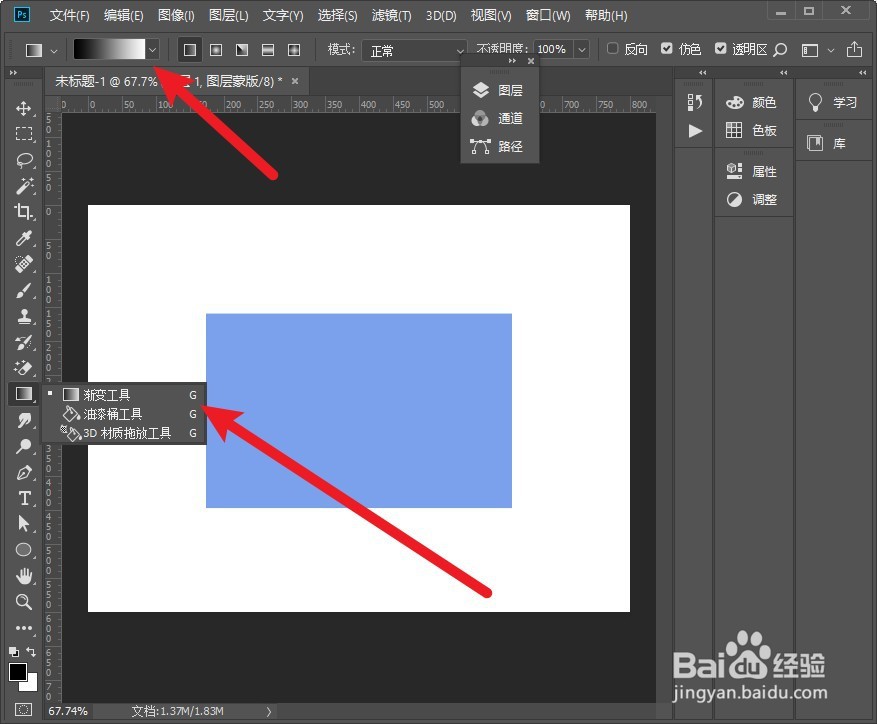The height and width of the screenshot is (724, 877).
Task: Choose radial gradient style
Action: [x=216, y=50]
